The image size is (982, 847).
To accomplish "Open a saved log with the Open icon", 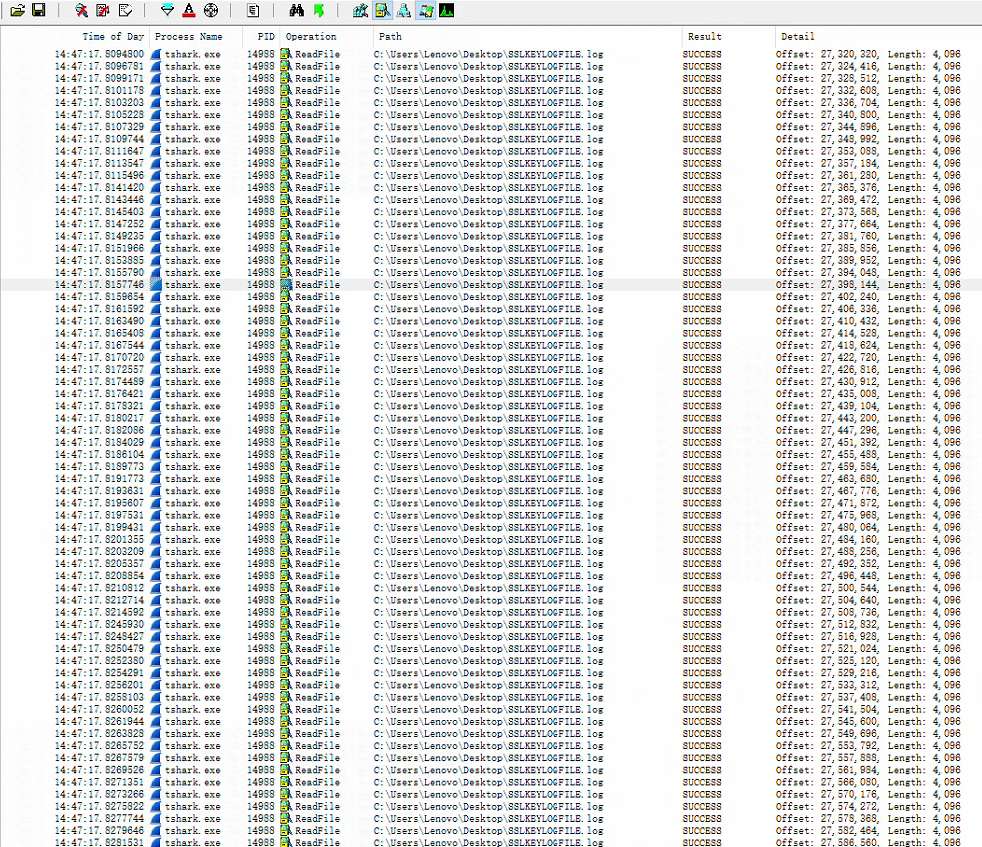I will pyautogui.click(x=17, y=11).
